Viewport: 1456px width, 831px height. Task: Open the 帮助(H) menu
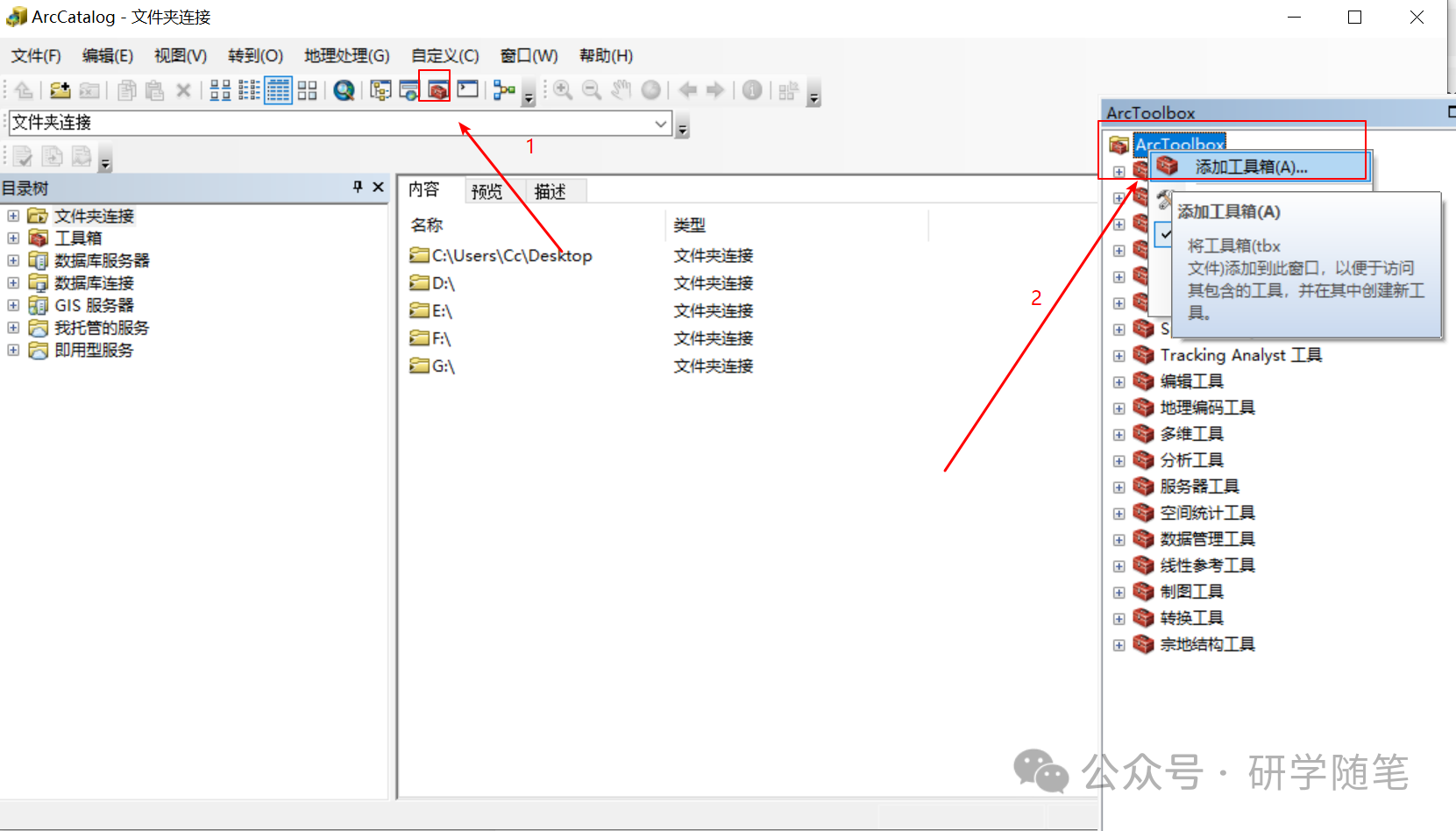[606, 56]
